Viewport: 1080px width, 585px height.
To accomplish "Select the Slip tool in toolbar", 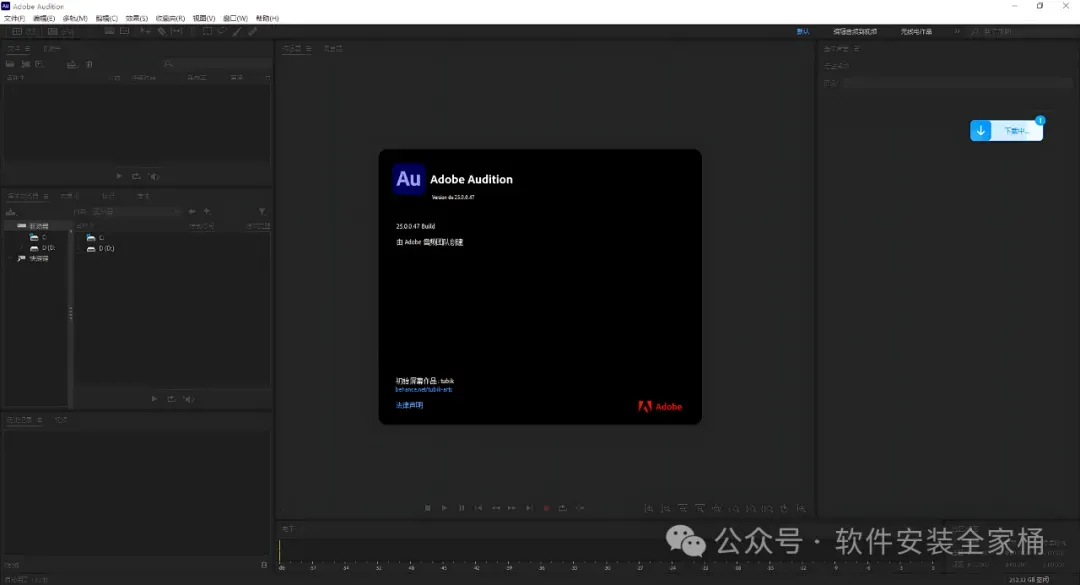I will click(x=177, y=31).
